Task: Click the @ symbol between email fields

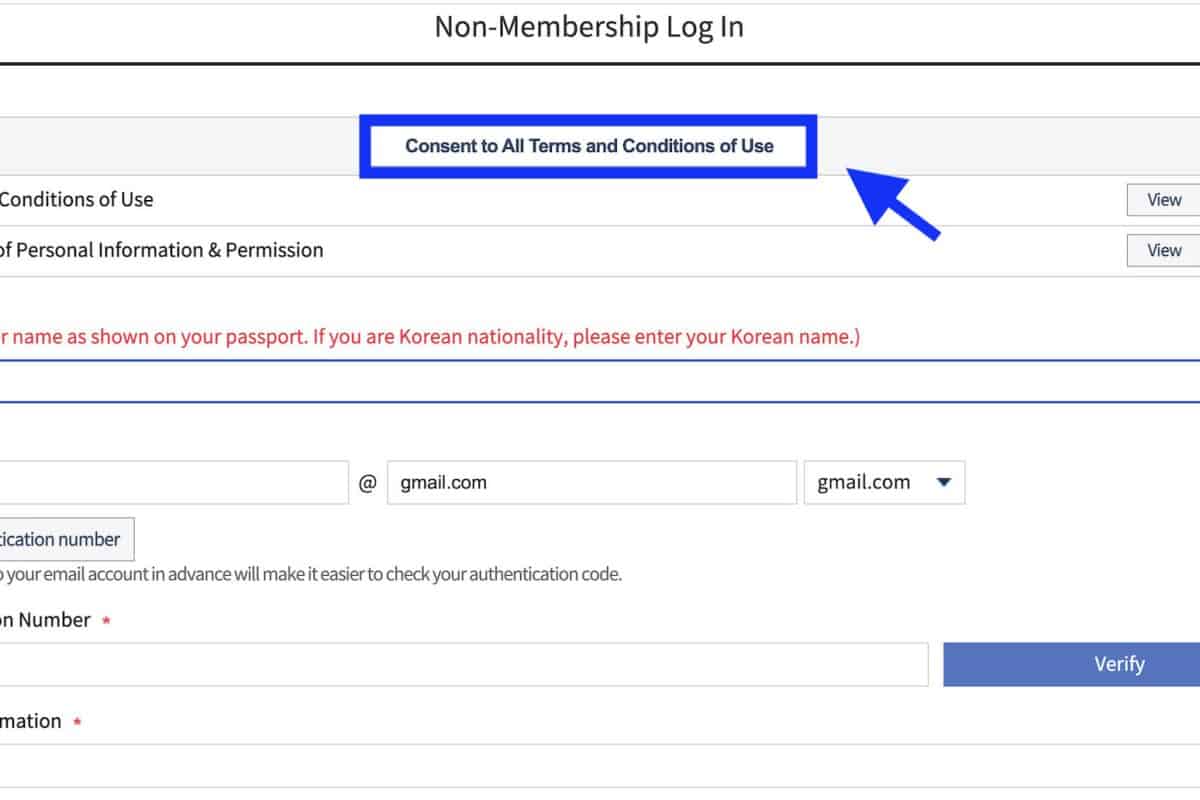Action: tap(368, 483)
